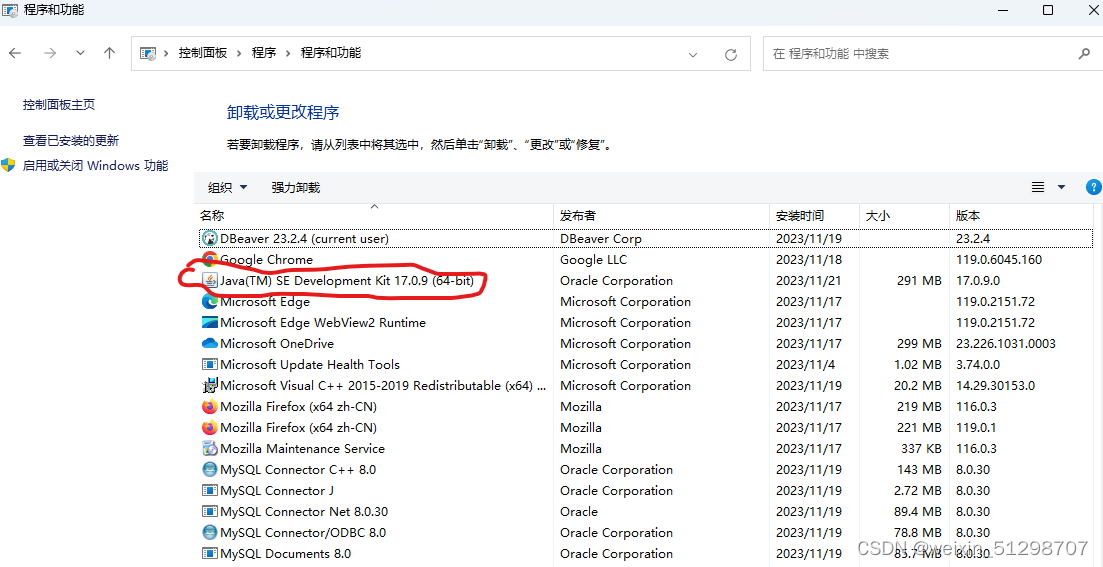Click 控制面板 in the breadcrumb
This screenshot has width=1103, height=567.
pos(203,53)
